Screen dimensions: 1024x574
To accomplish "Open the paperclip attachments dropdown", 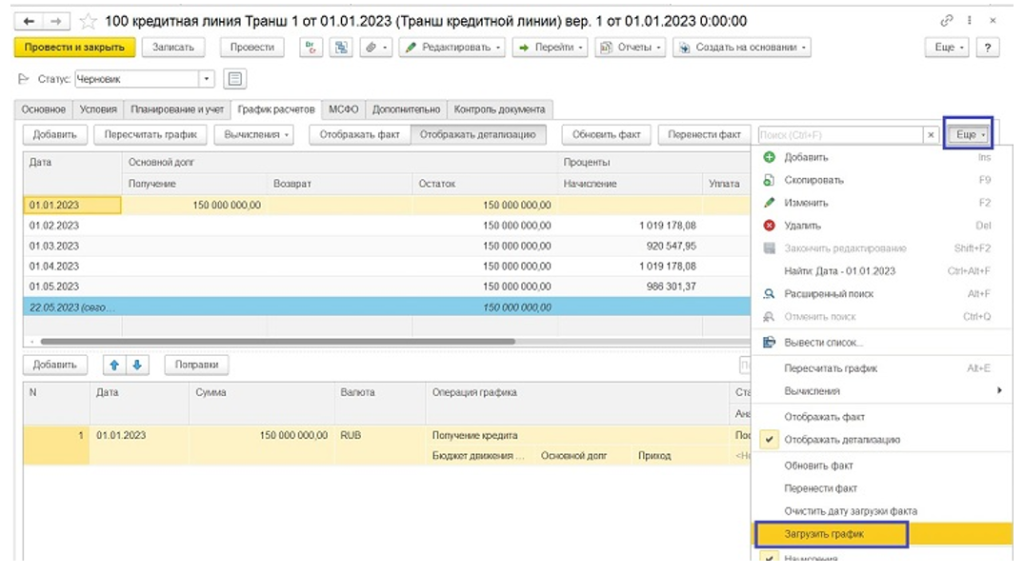I will (376, 47).
